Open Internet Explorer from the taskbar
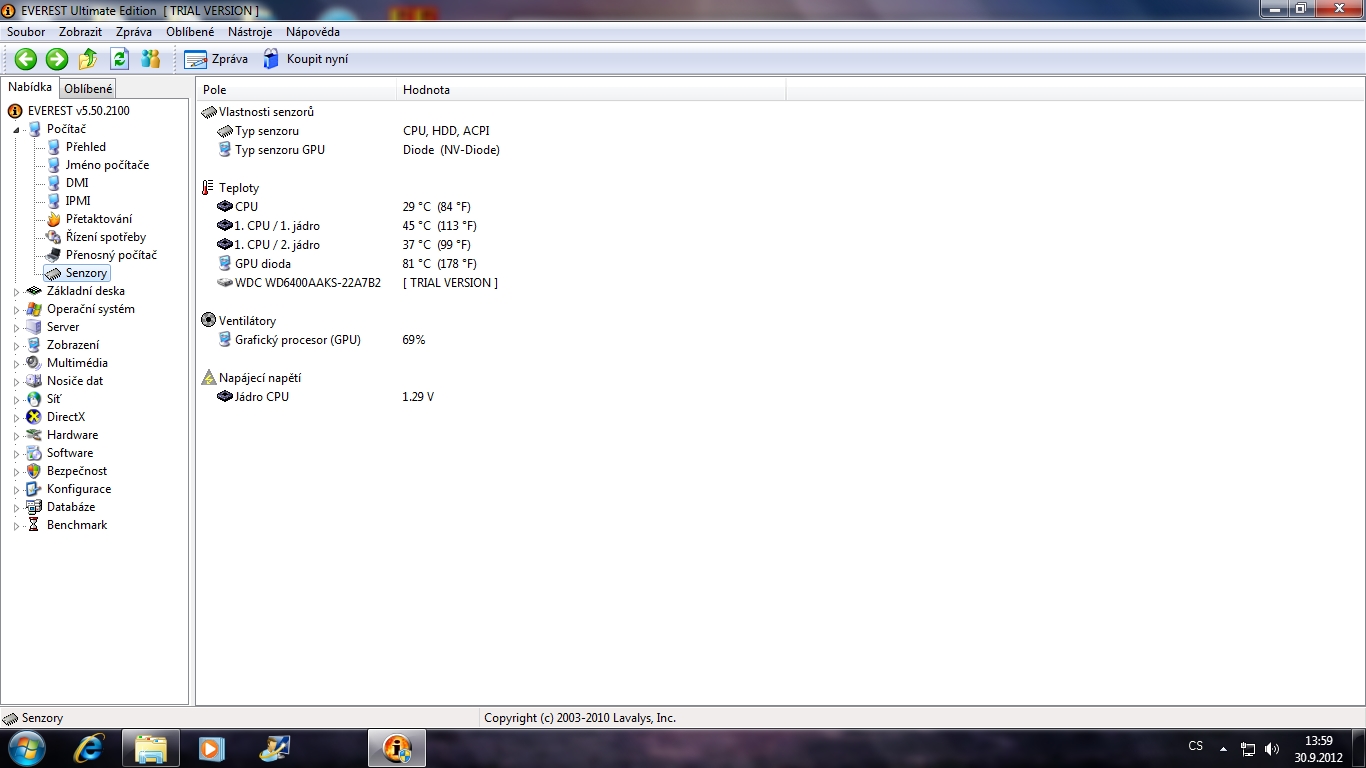1366x768 pixels. pos(89,748)
